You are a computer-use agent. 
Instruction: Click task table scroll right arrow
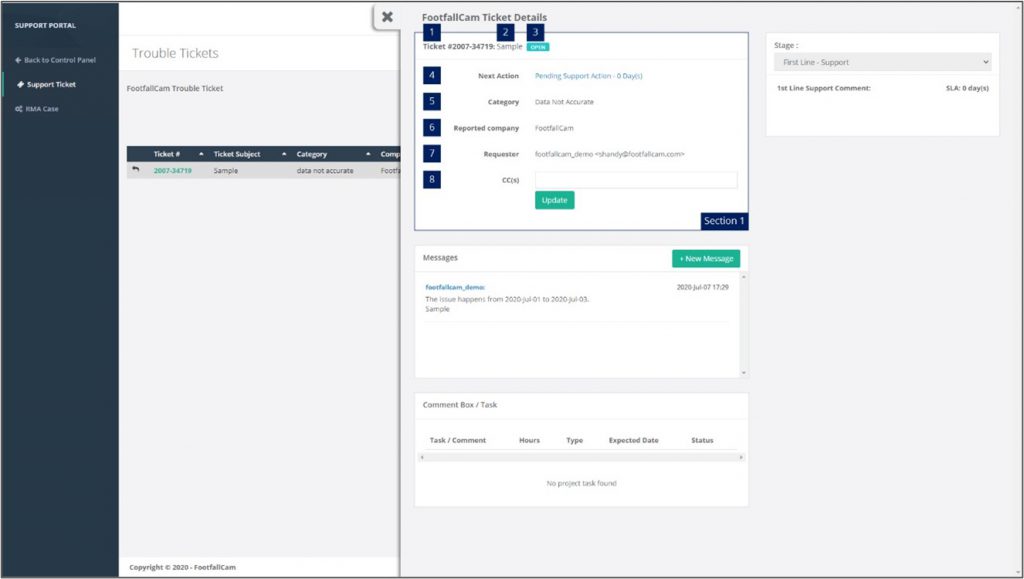click(x=741, y=458)
